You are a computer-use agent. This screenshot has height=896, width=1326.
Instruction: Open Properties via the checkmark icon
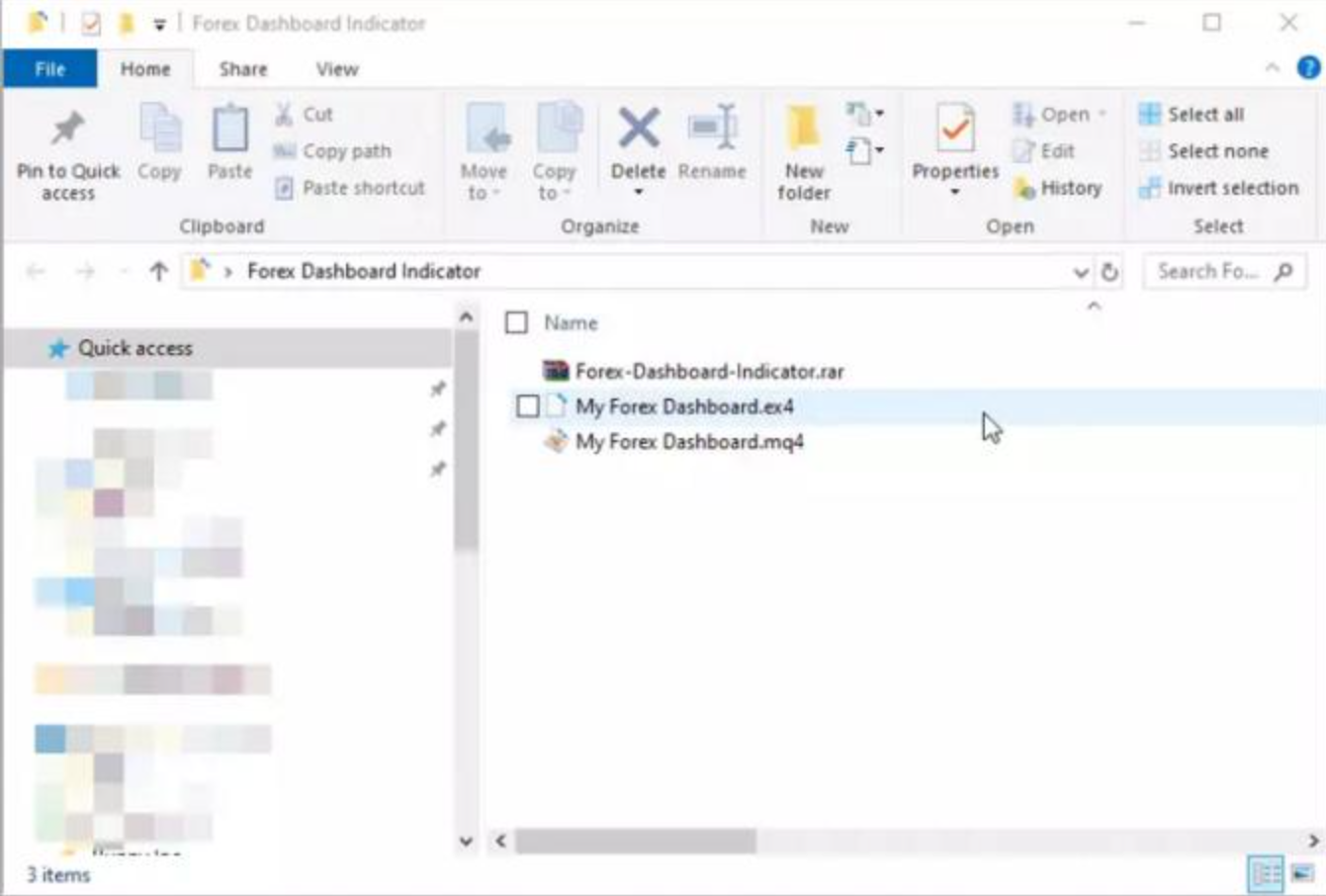(954, 131)
